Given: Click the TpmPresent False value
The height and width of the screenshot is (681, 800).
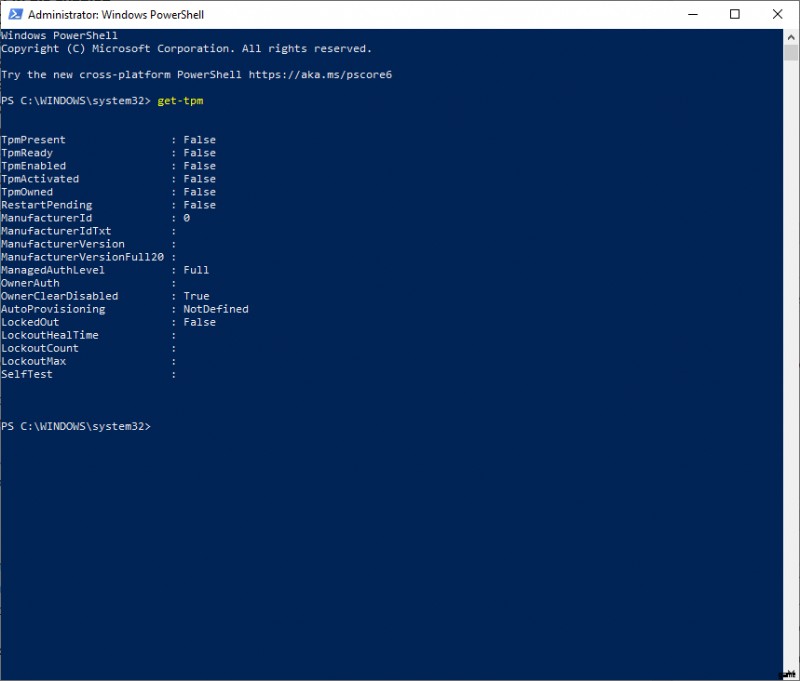Looking at the screenshot, I should coord(199,140).
